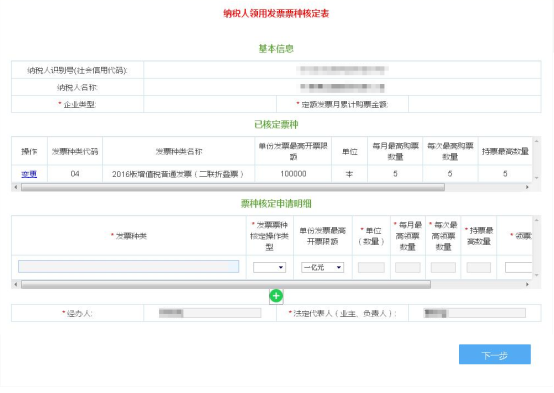Screen dimensions: 554x393
Task: Click the 变更 link for invoice type 04
Action: [29, 174]
